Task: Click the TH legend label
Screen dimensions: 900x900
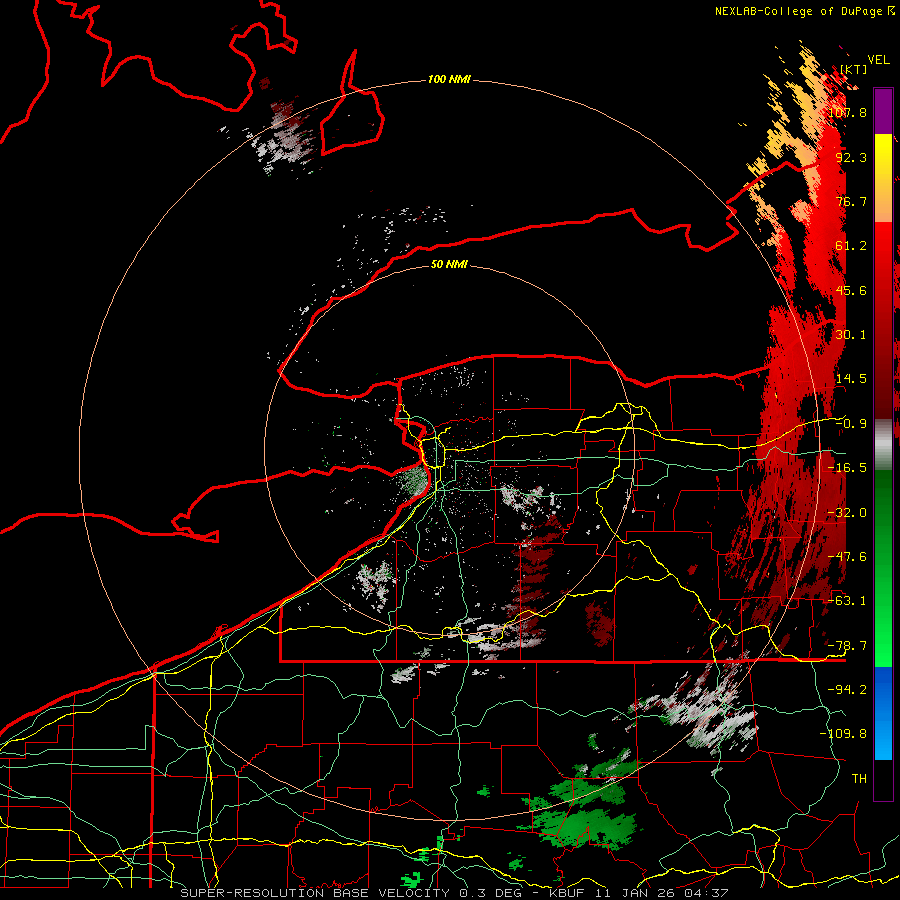Action: click(859, 778)
